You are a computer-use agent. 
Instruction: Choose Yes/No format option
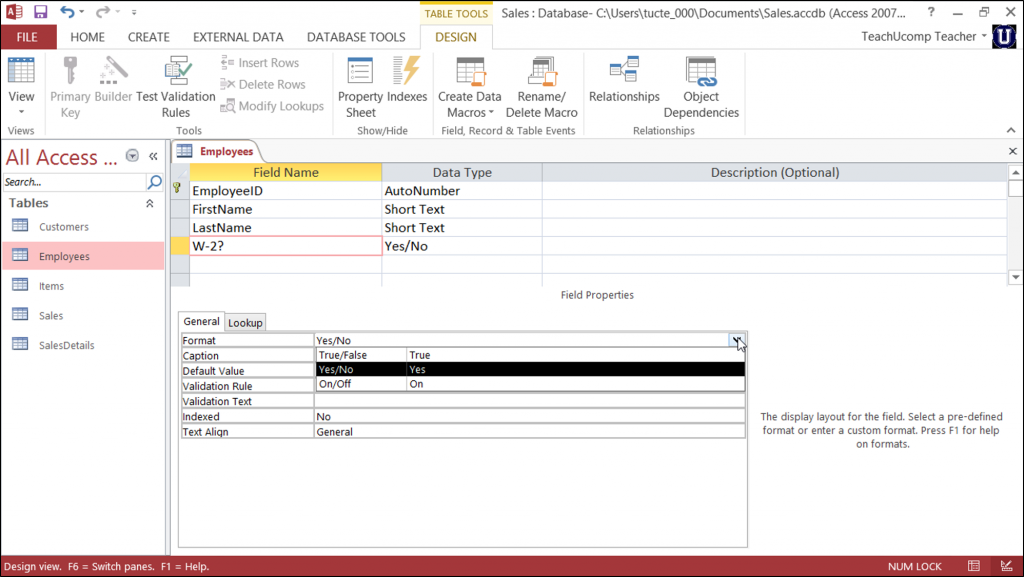[x=530, y=369]
